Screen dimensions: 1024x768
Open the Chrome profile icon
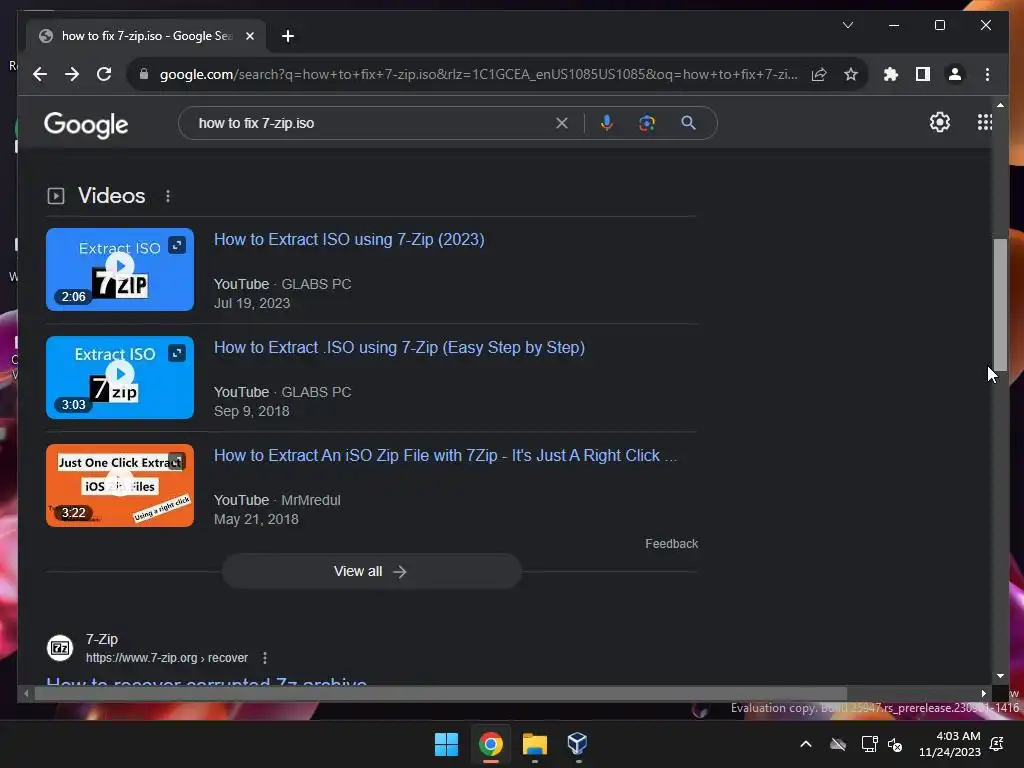click(955, 74)
